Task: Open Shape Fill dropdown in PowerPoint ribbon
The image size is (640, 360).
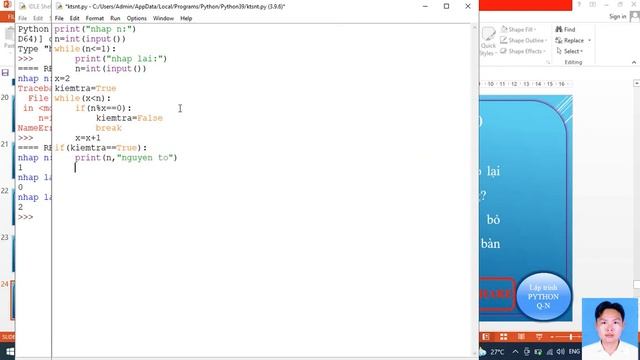Action: click(x=518, y=29)
